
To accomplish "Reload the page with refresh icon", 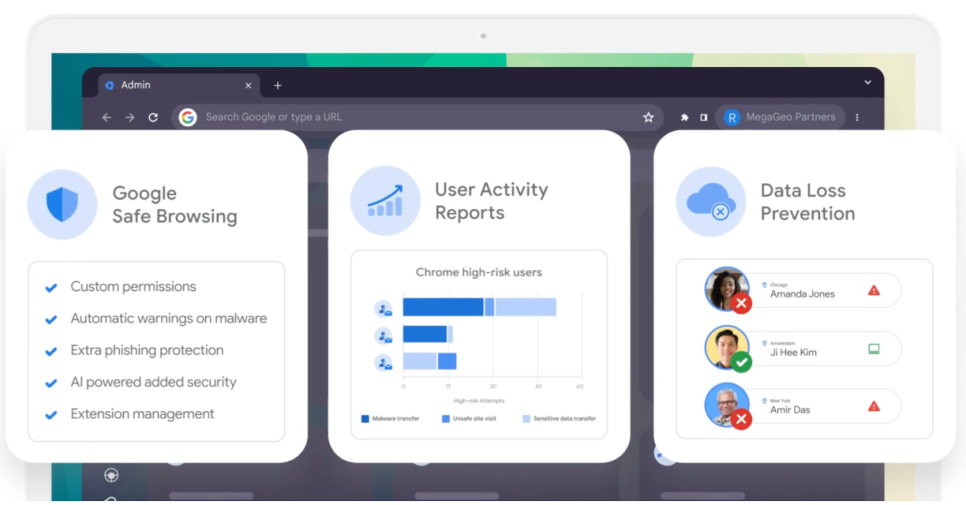I will tap(153, 117).
